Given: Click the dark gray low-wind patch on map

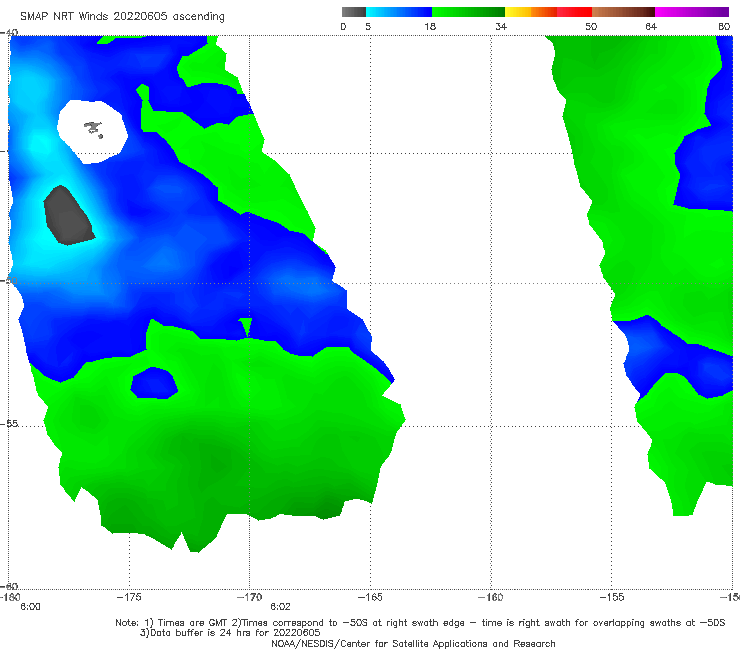Looking at the screenshot, I should (68, 216).
